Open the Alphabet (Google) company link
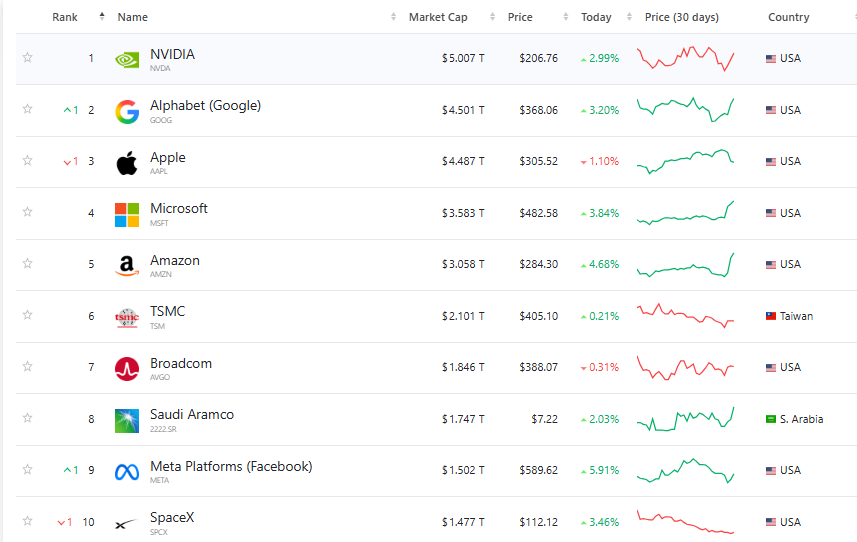Screen dimensions: 857x542 (x=206, y=105)
